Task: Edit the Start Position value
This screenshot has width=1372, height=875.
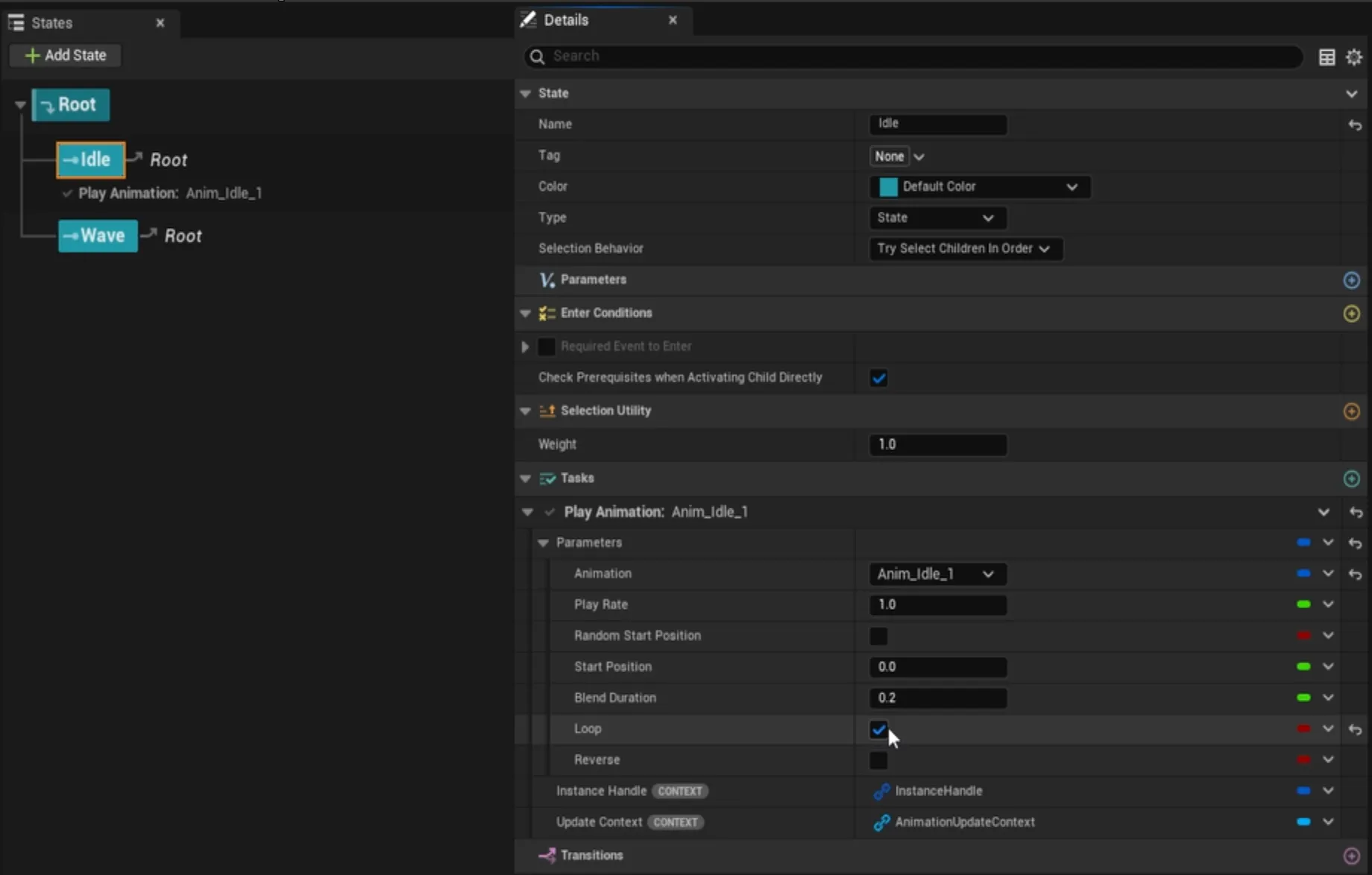Action: click(x=938, y=667)
